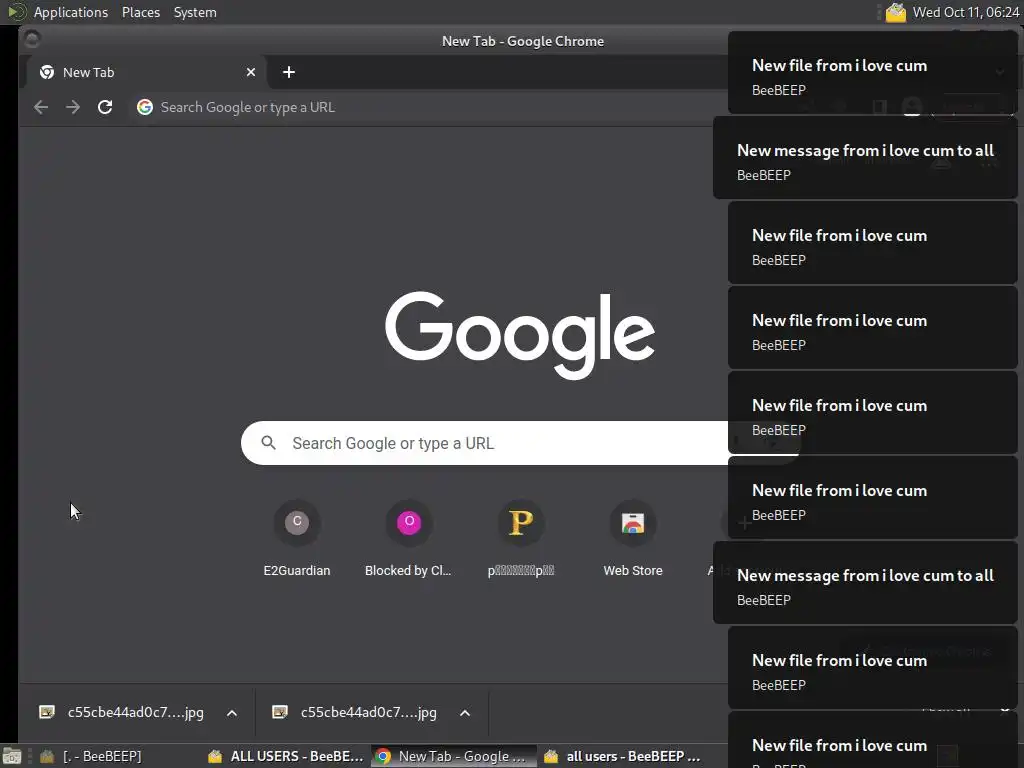Click the window menu icon in Chrome title bar
1024x768 pixels.
pyautogui.click(x=32, y=40)
